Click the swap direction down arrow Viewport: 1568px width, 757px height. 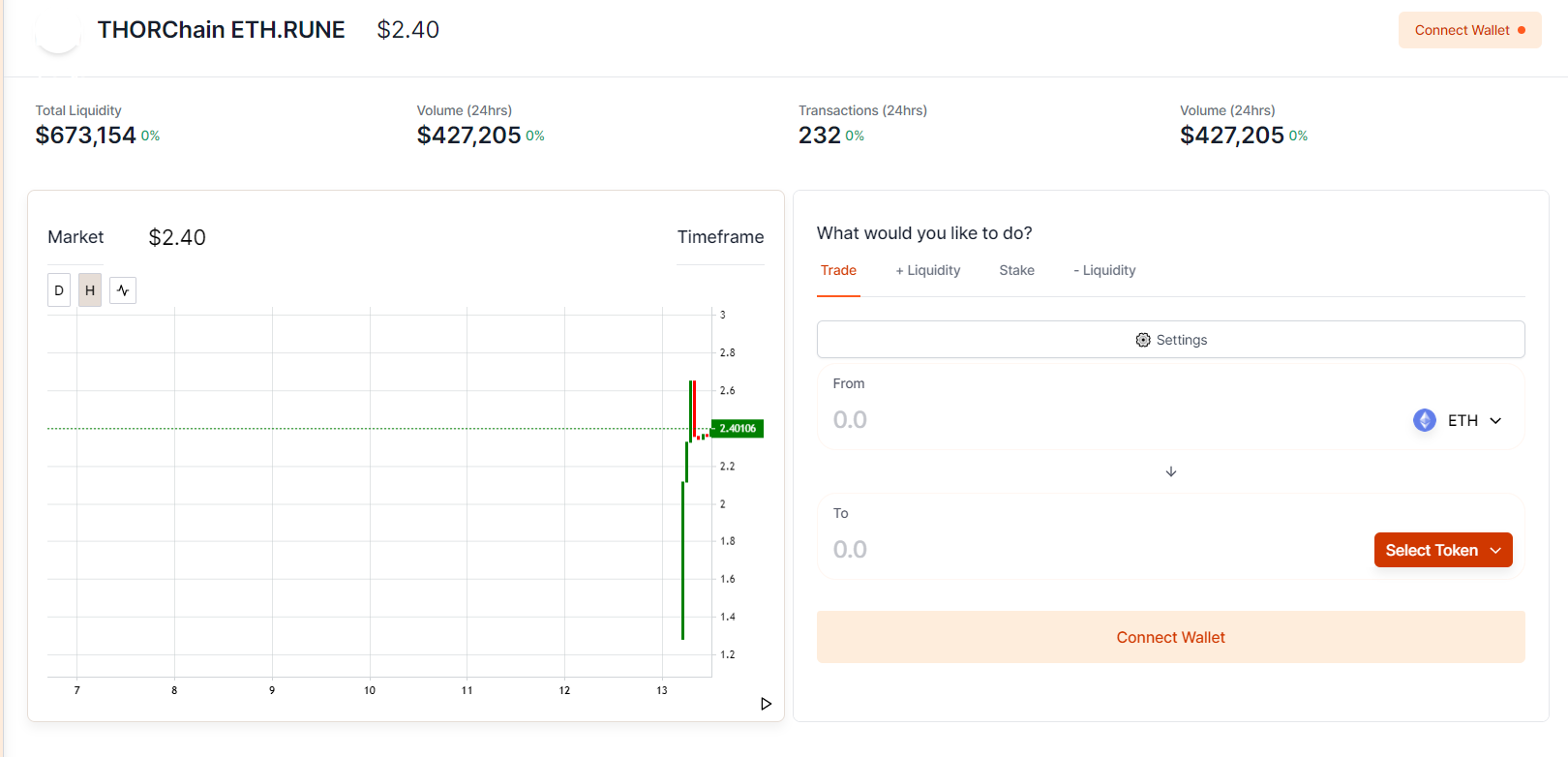pyautogui.click(x=1171, y=471)
